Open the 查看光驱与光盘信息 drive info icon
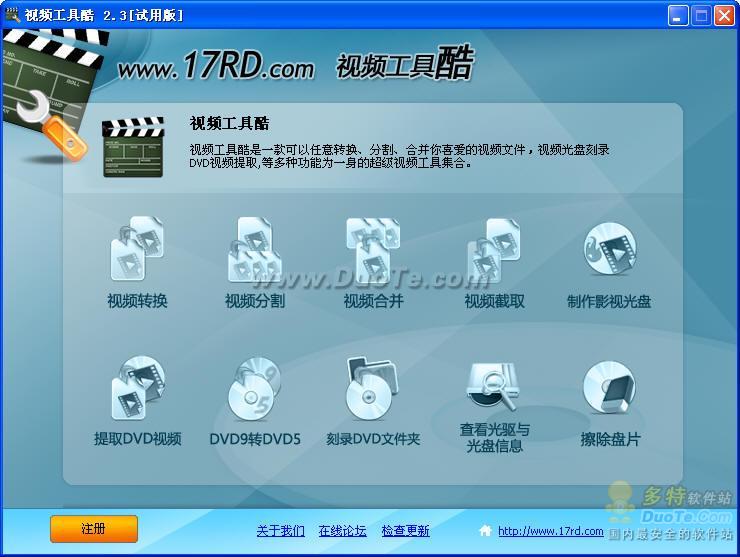 tap(493, 386)
